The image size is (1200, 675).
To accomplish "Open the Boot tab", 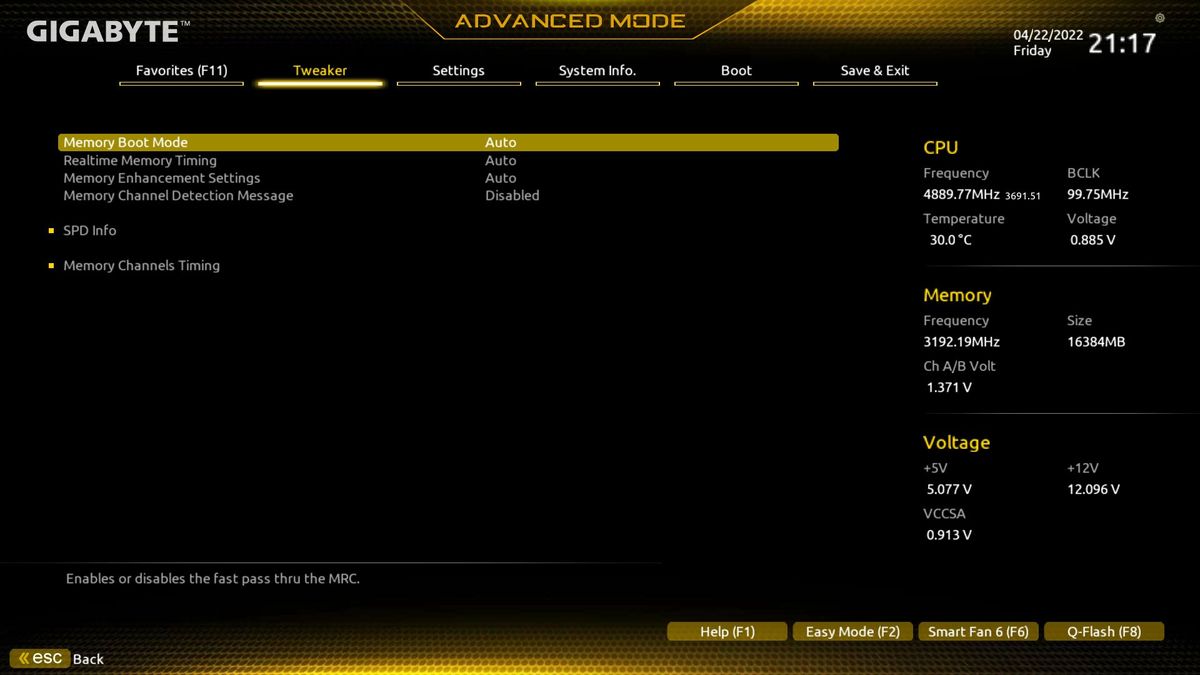I will (x=736, y=71).
